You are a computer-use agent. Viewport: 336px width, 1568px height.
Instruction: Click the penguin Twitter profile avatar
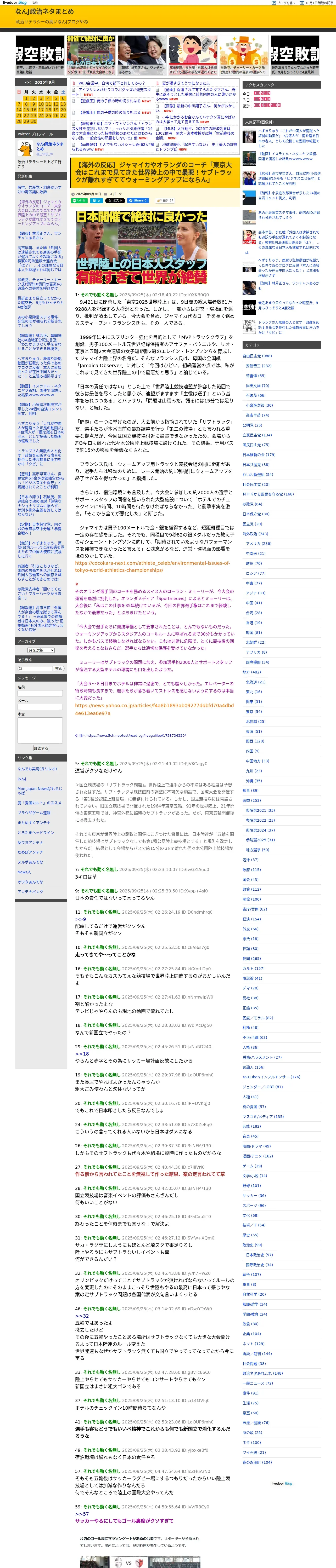[x=26, y=148]
